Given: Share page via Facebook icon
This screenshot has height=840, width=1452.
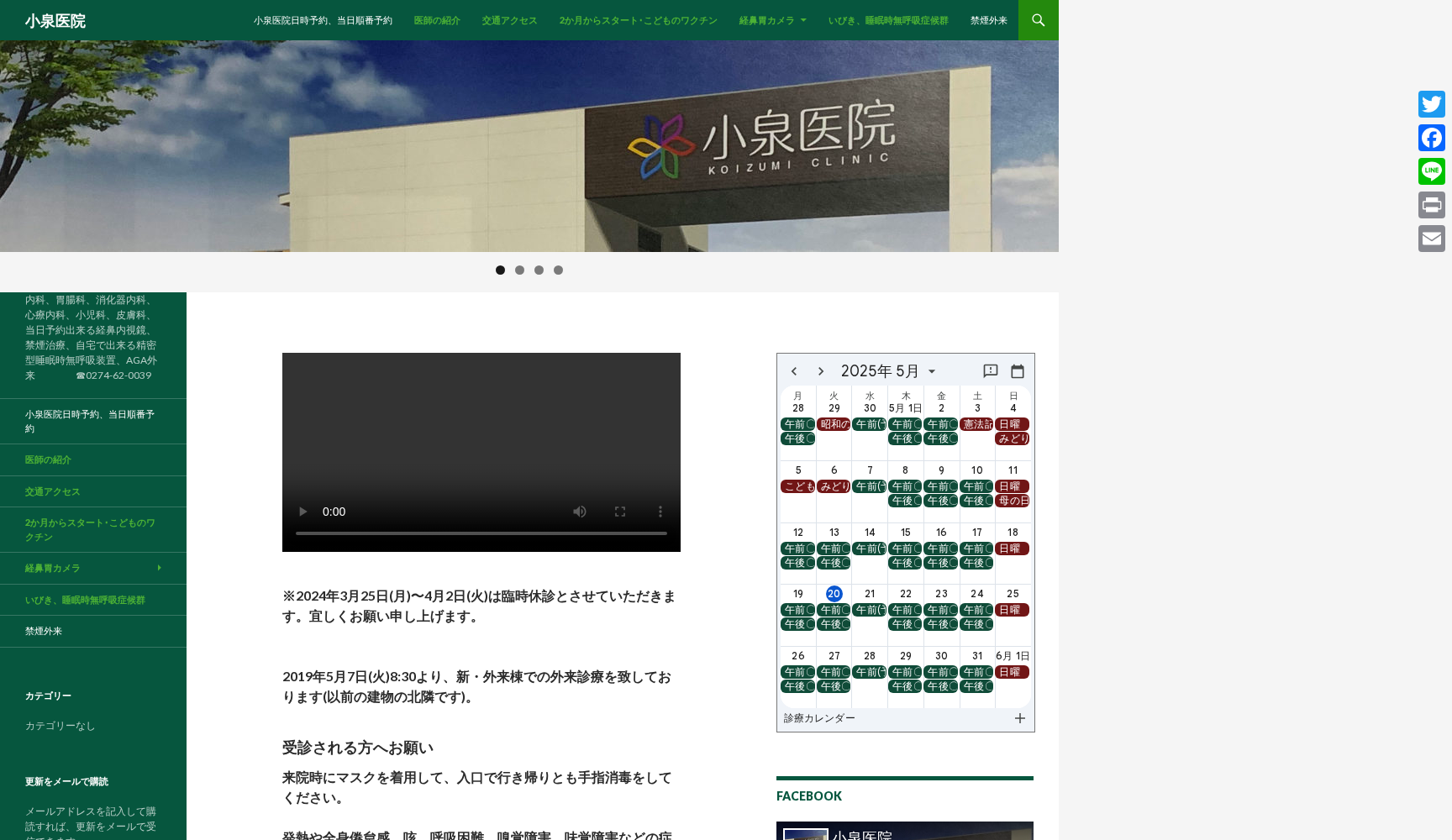Looking at the screenshot, I should (x=1431, y=138).
